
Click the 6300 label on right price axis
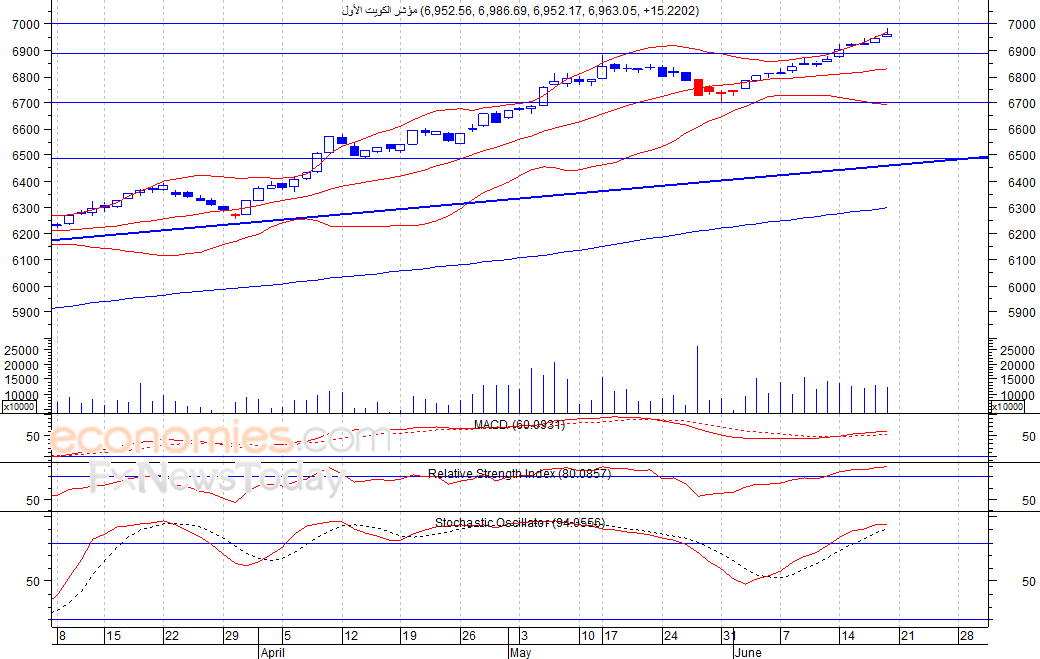coord(1021,208)
